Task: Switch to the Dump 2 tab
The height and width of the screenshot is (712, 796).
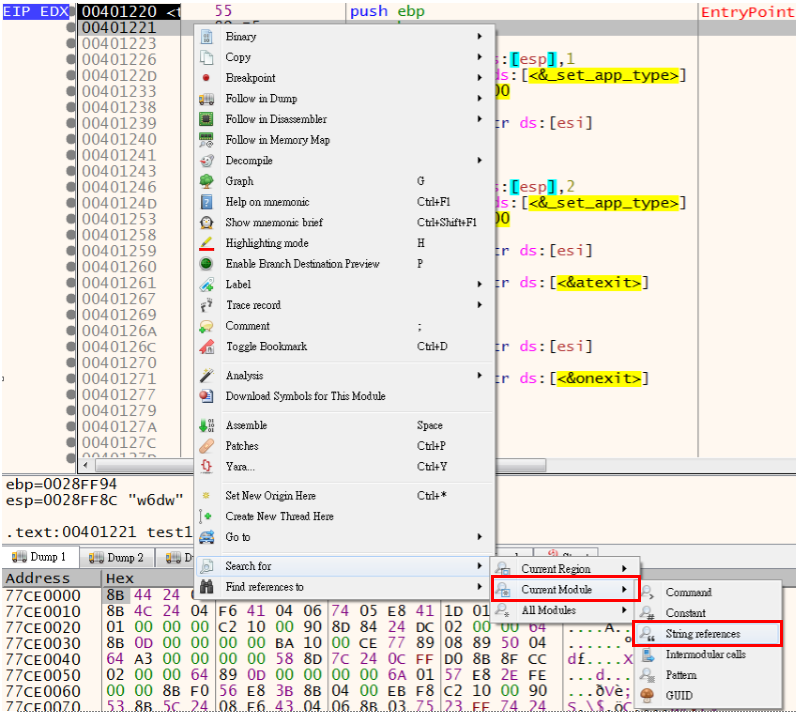Action: click(117, 557)
